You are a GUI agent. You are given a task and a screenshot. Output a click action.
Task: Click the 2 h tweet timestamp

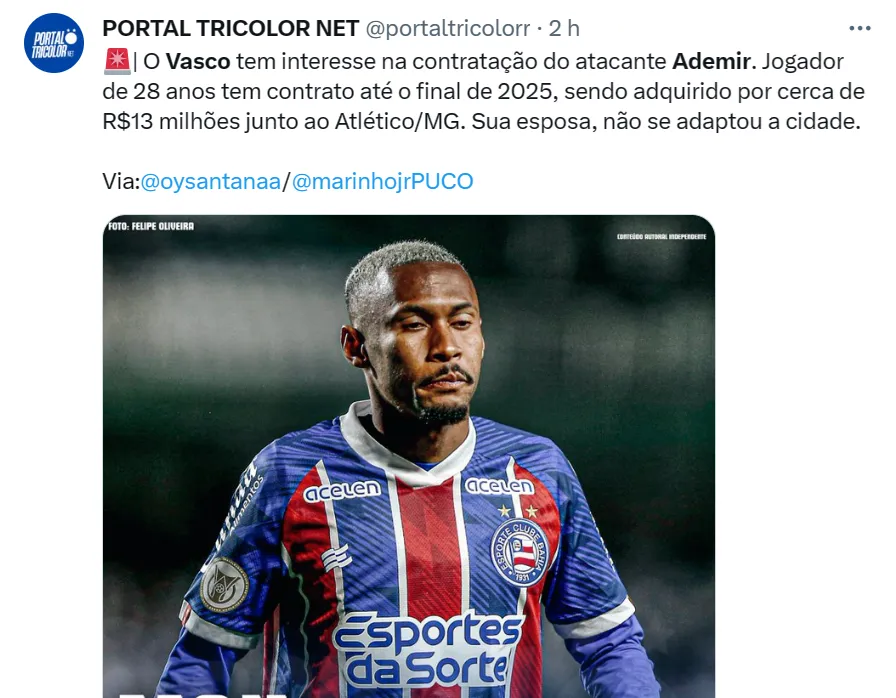tap(564, 28)
